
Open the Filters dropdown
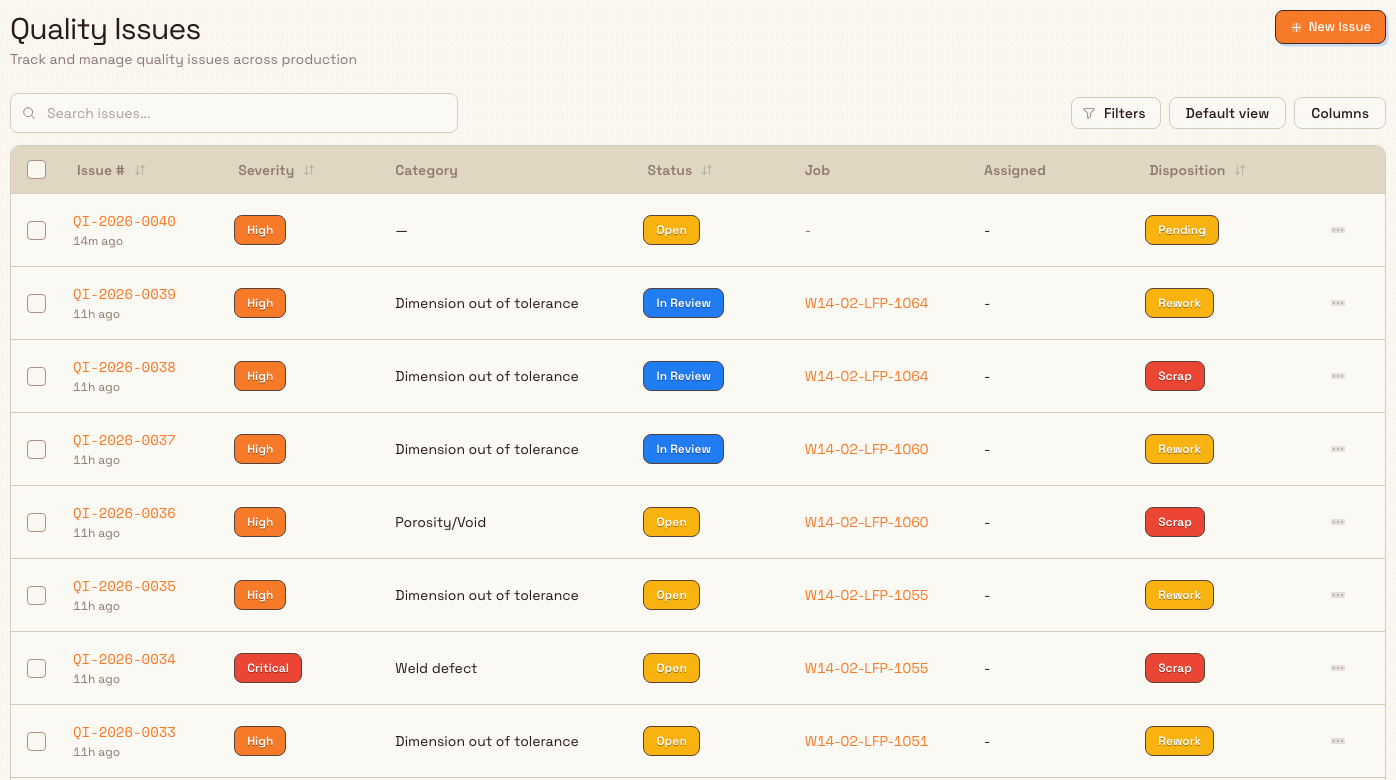click(1115, 113)
